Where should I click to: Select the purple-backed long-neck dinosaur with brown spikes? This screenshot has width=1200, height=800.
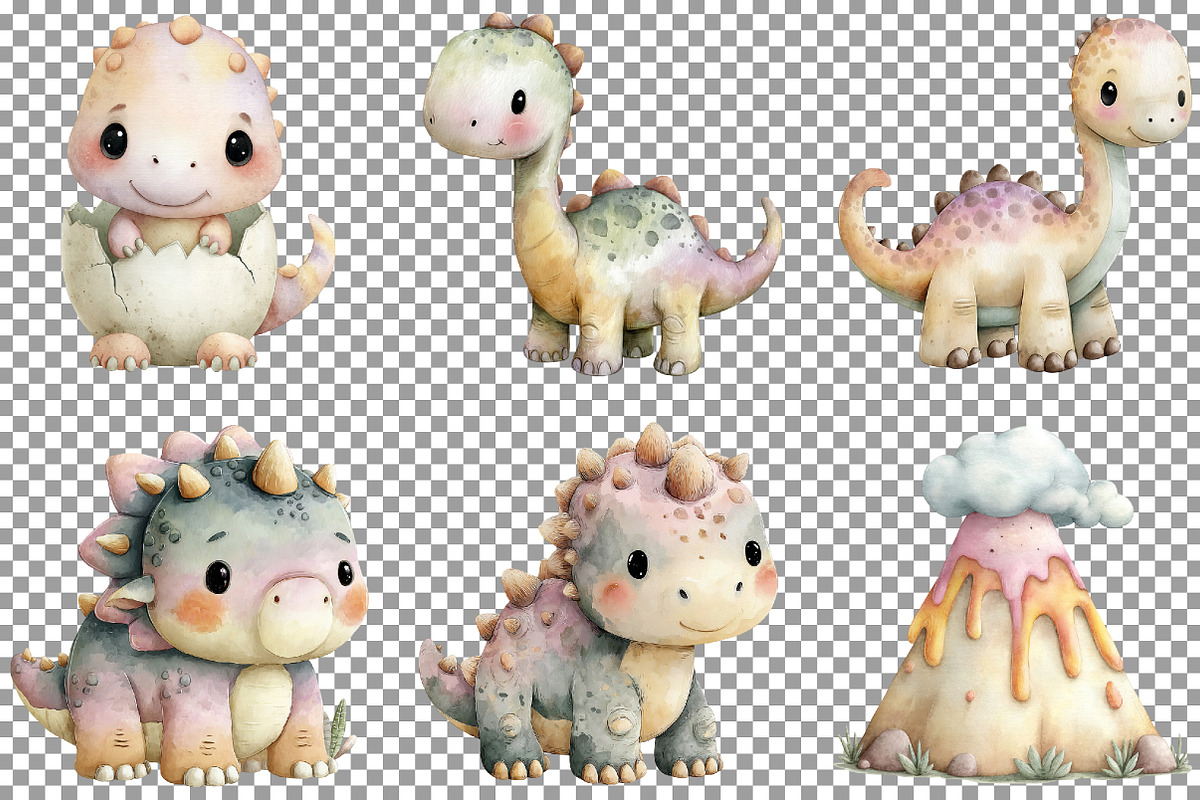click(x=1015, y=195)
